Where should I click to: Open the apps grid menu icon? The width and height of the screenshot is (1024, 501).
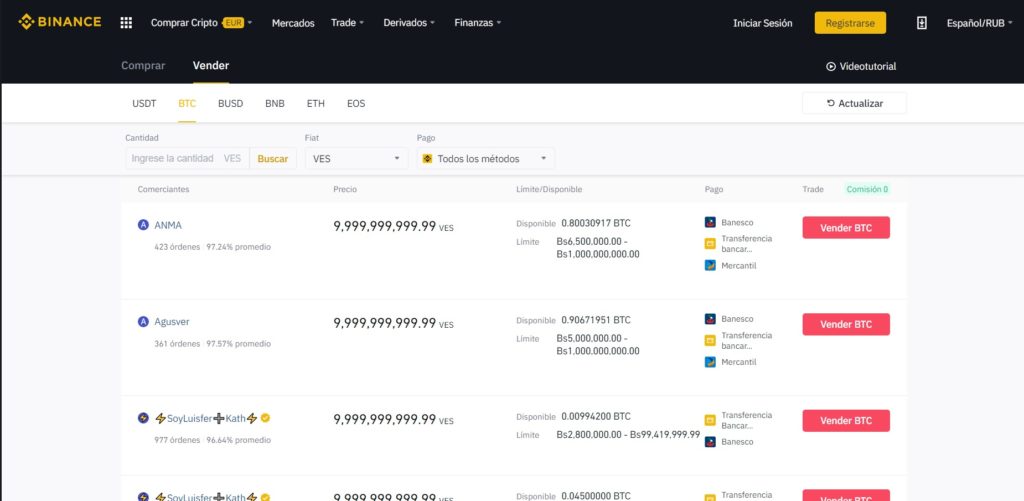tap(126, 23)
